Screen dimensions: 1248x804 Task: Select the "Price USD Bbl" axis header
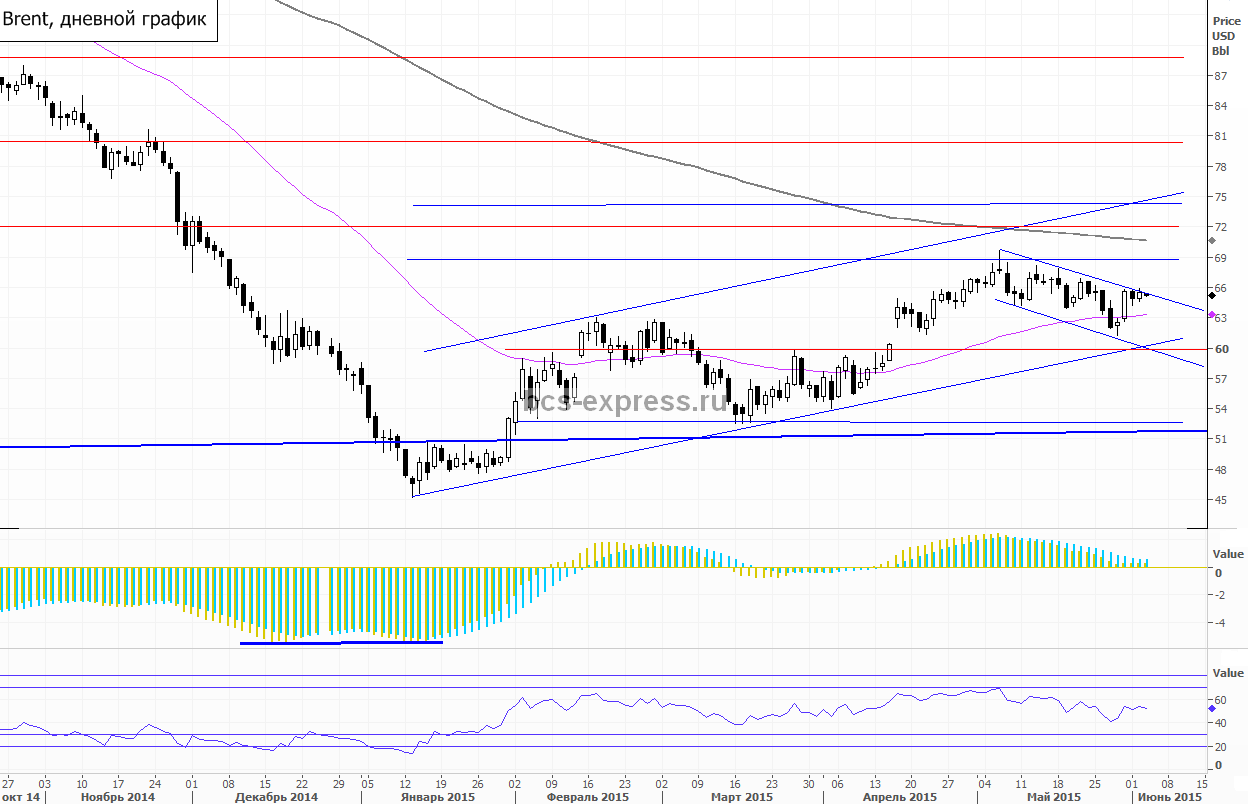[x=1225, y=35]
